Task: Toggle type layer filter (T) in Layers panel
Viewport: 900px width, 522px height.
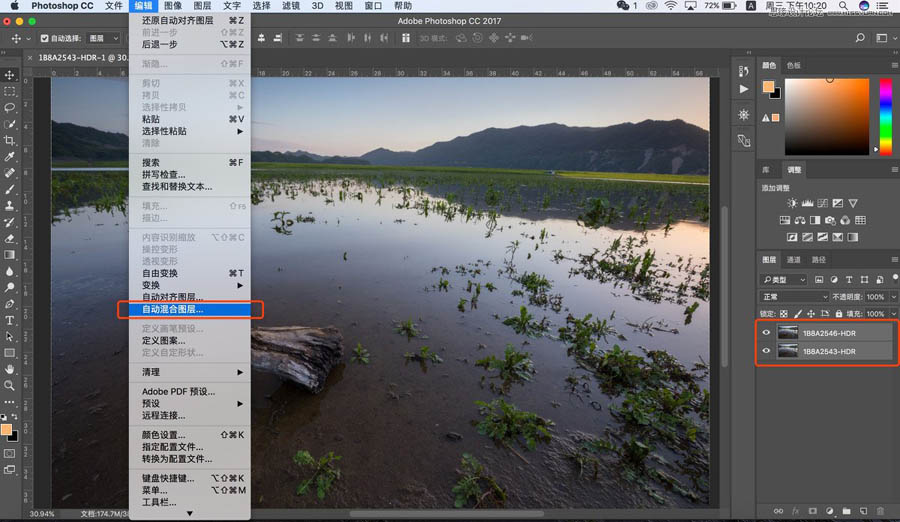Action: [849, 280]
